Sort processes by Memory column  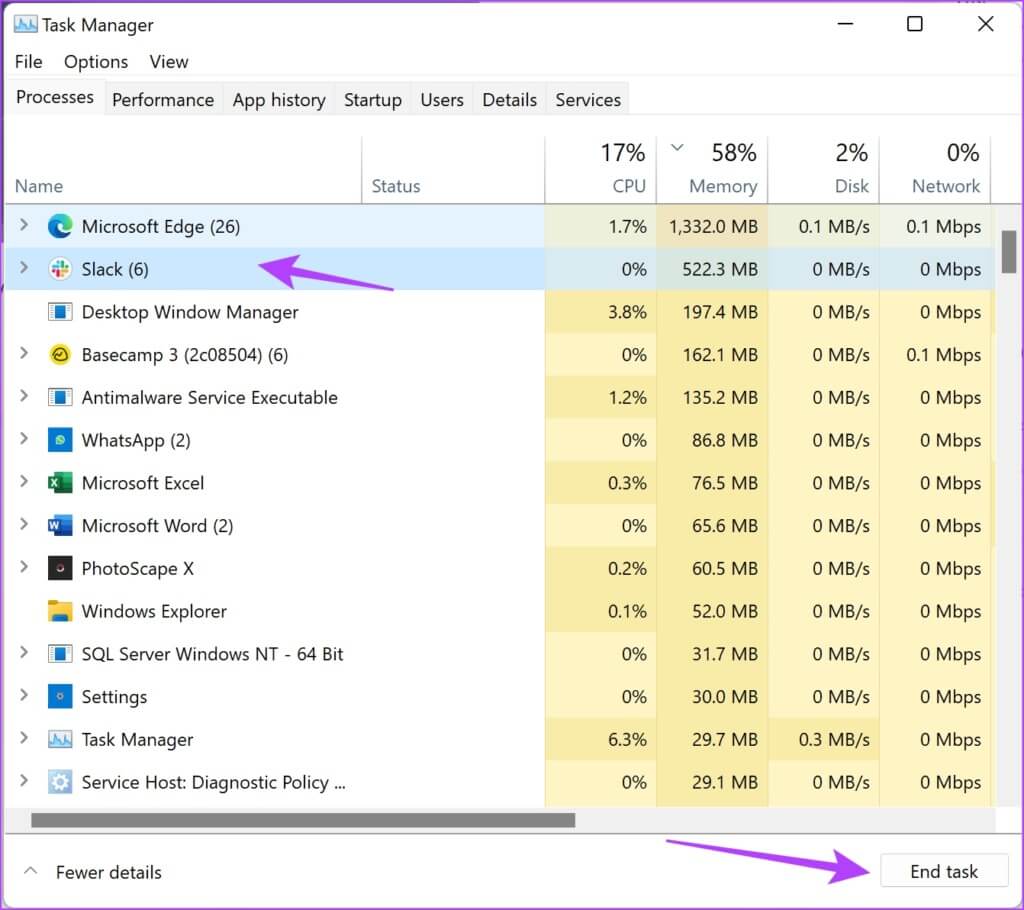tap(712, 170)
